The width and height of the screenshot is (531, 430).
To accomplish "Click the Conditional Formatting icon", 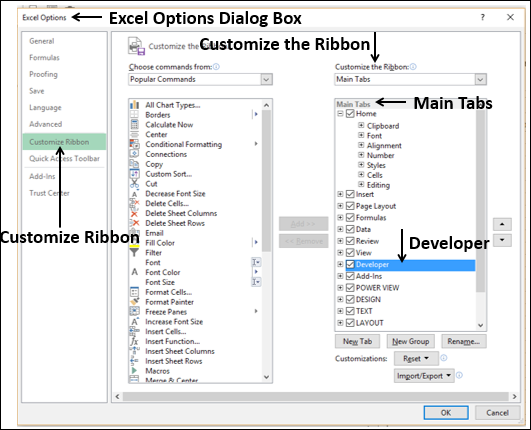I will (x=134, y=144).
